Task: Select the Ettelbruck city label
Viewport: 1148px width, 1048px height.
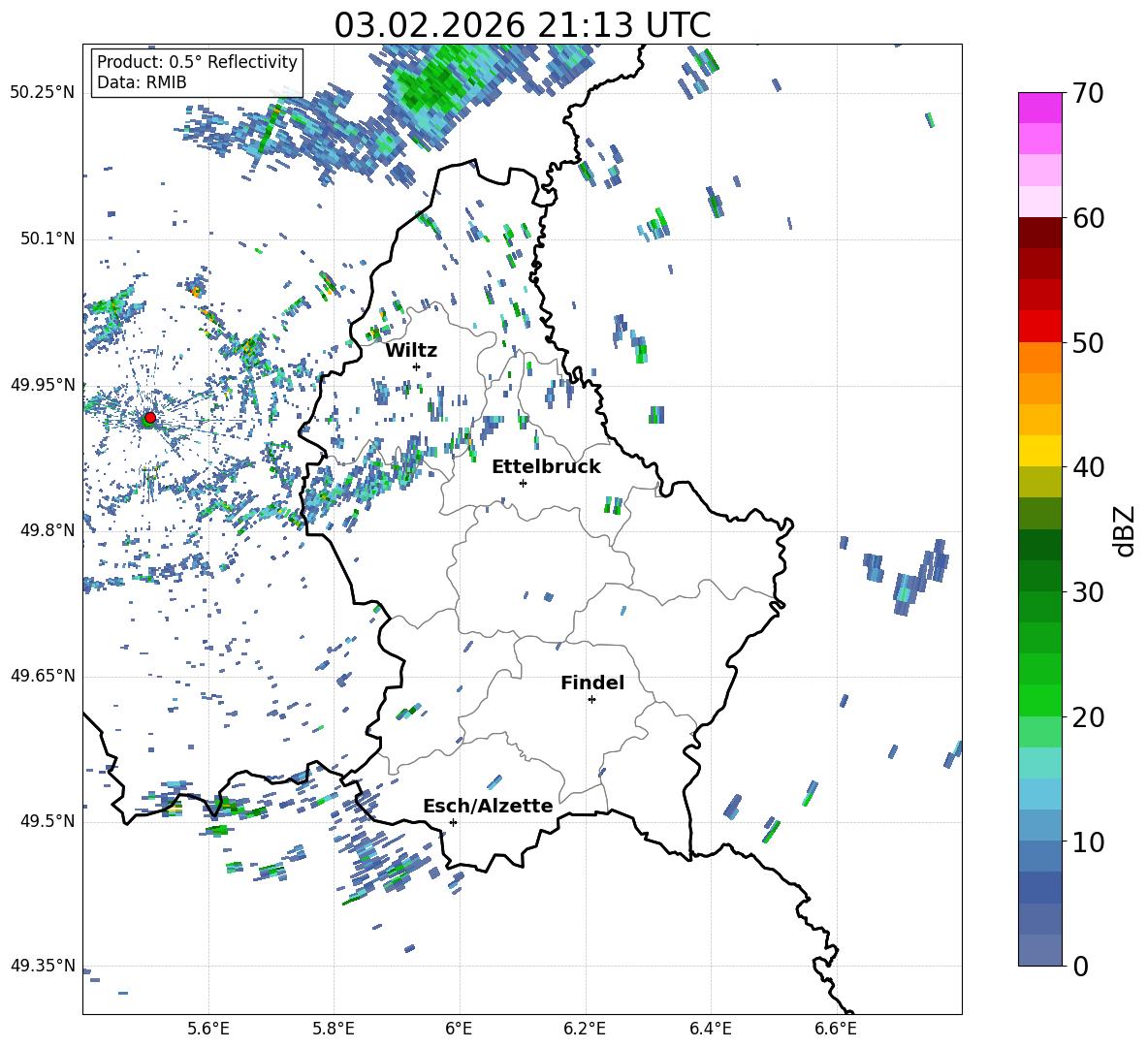Action: [x=546, y=467]
